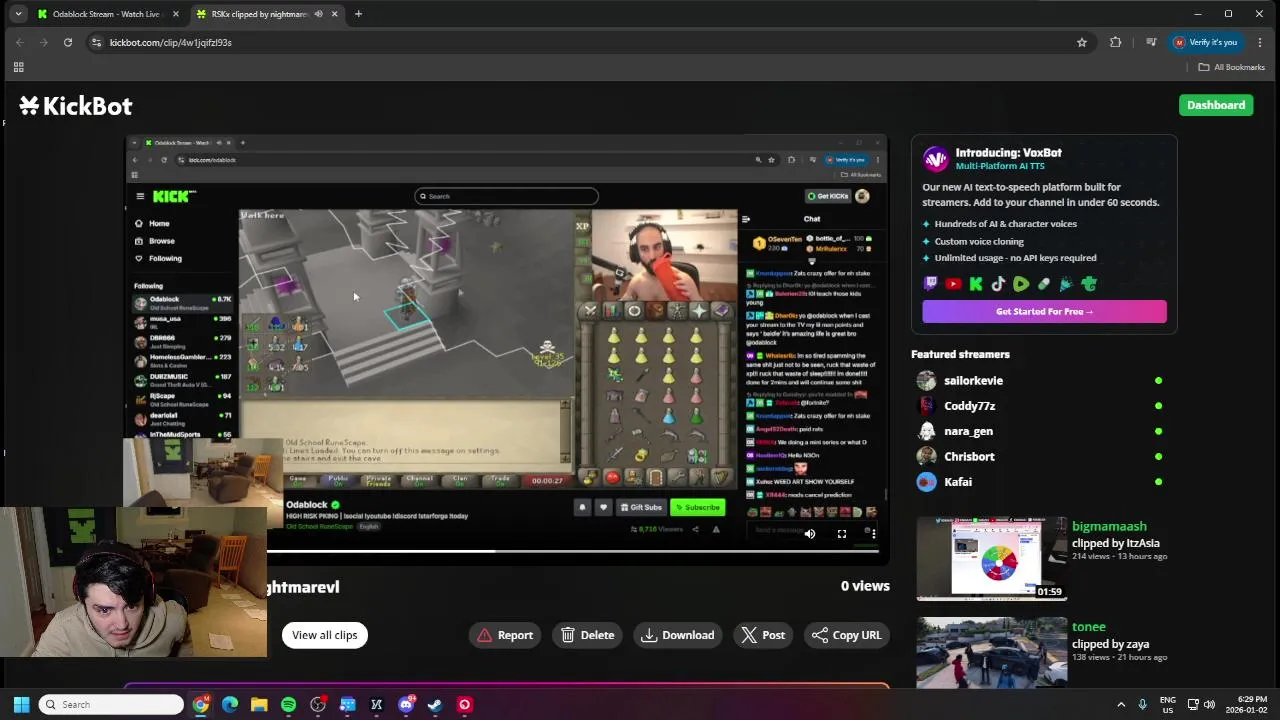Open the browser extensions menu

tap(1116, 42)
